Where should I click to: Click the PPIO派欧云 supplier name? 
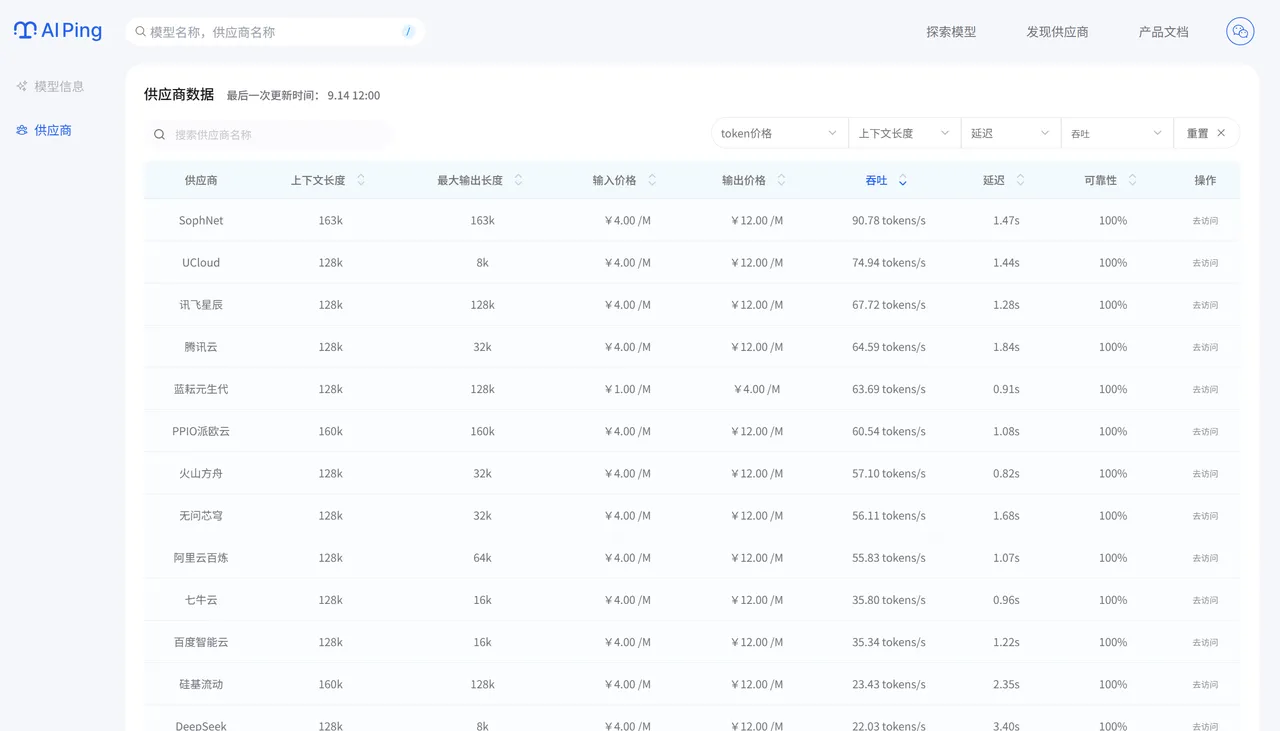click(x=201, y=431)
